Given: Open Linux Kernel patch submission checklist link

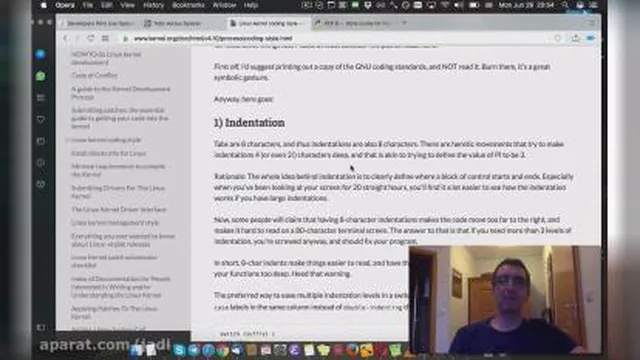Looking at the screenshot, I should (114, 261).
